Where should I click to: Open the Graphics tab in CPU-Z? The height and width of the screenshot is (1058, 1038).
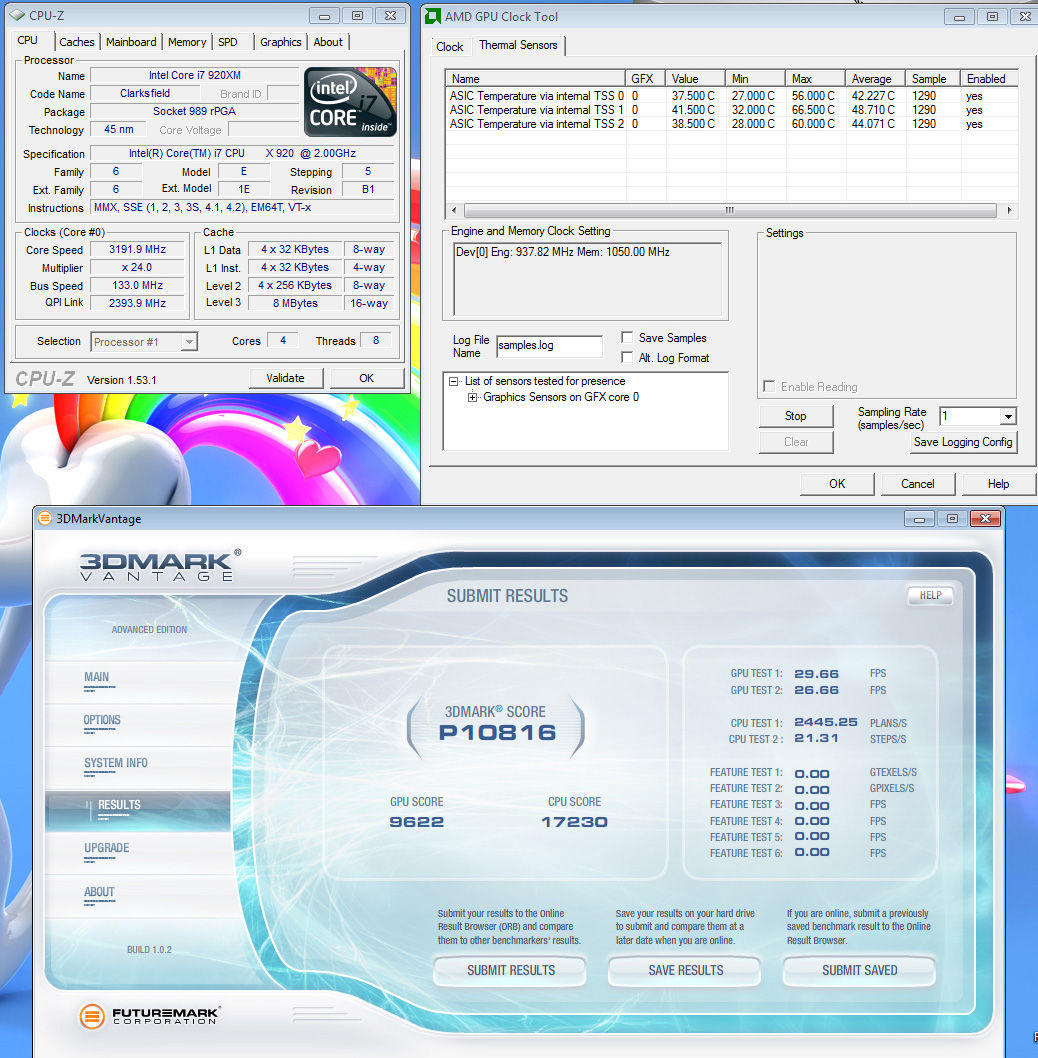281,42
